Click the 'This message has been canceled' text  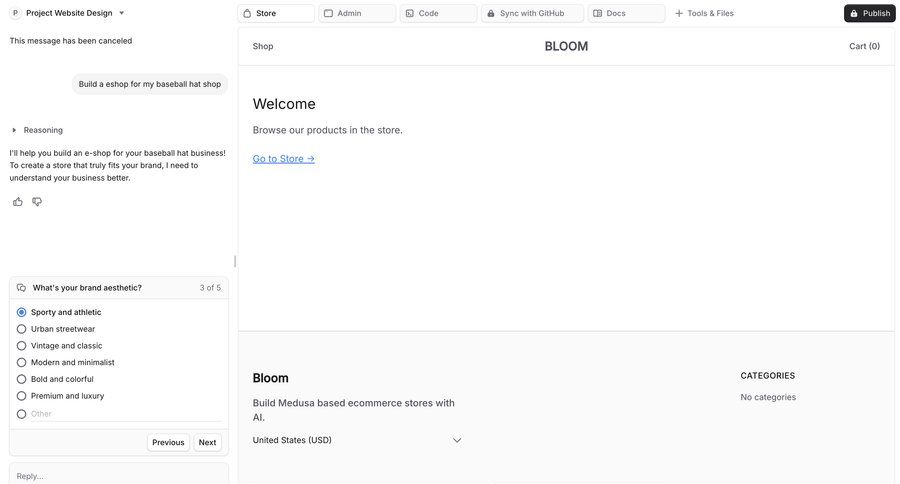coord(71,41)
